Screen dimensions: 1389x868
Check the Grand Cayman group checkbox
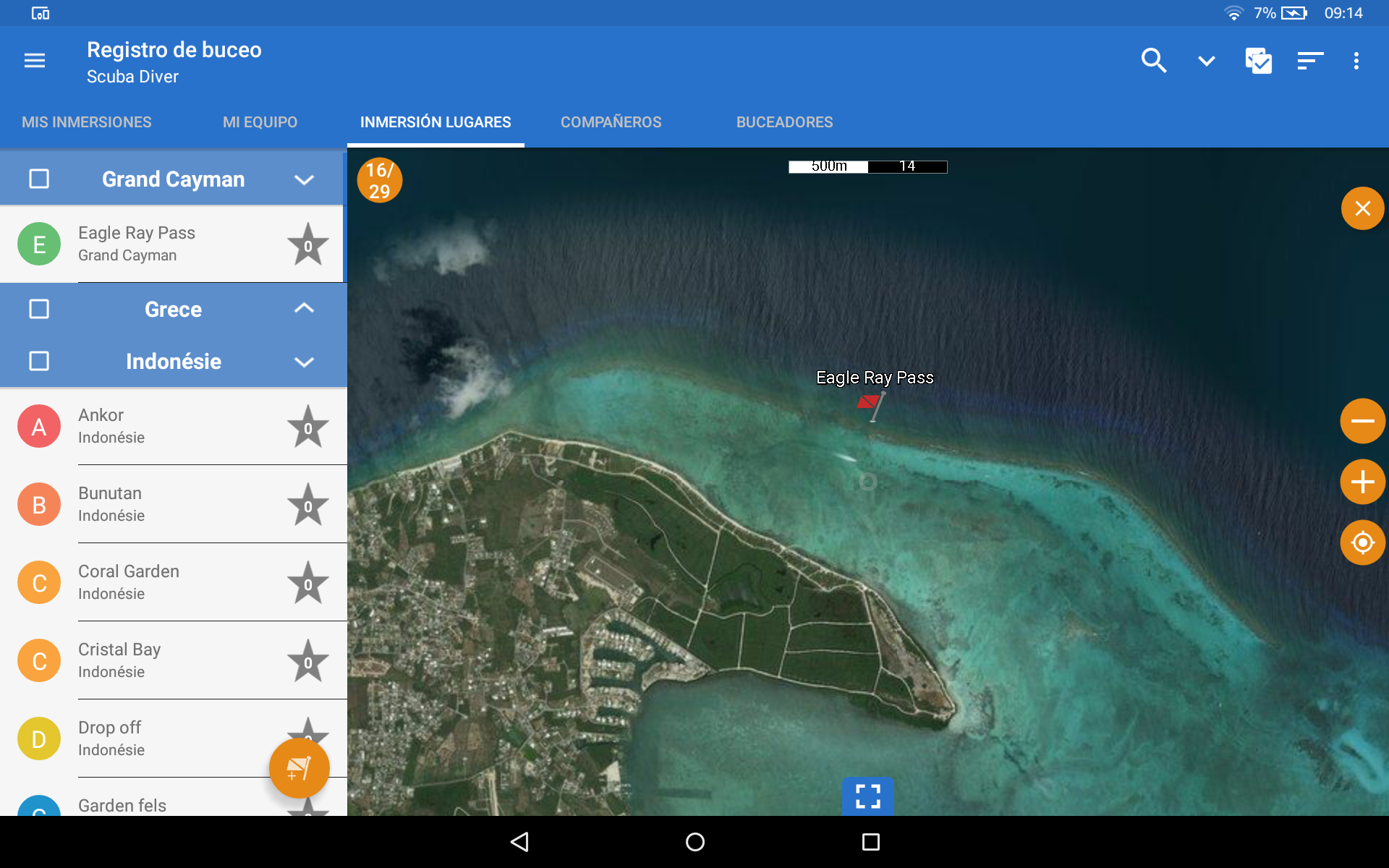tap(39, 179)
